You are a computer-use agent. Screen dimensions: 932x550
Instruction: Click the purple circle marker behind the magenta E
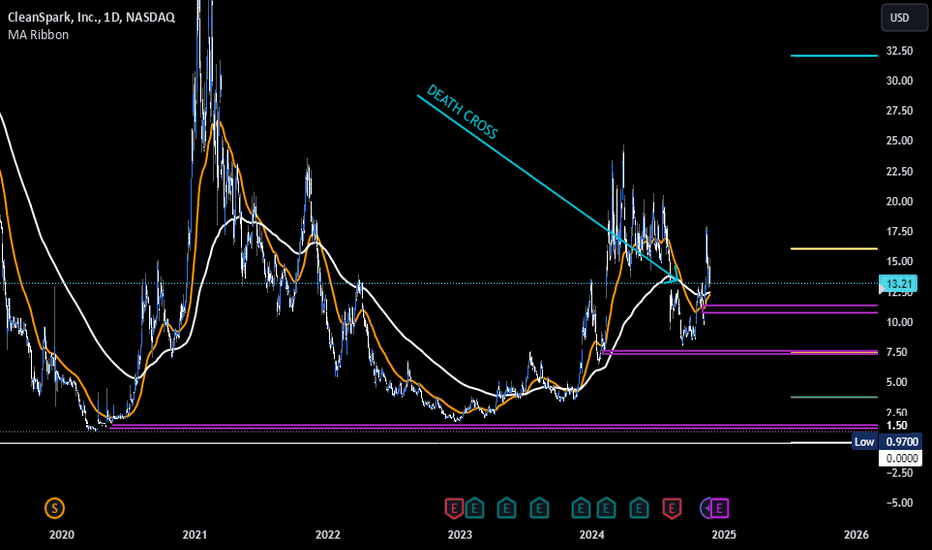pos(706,508)
